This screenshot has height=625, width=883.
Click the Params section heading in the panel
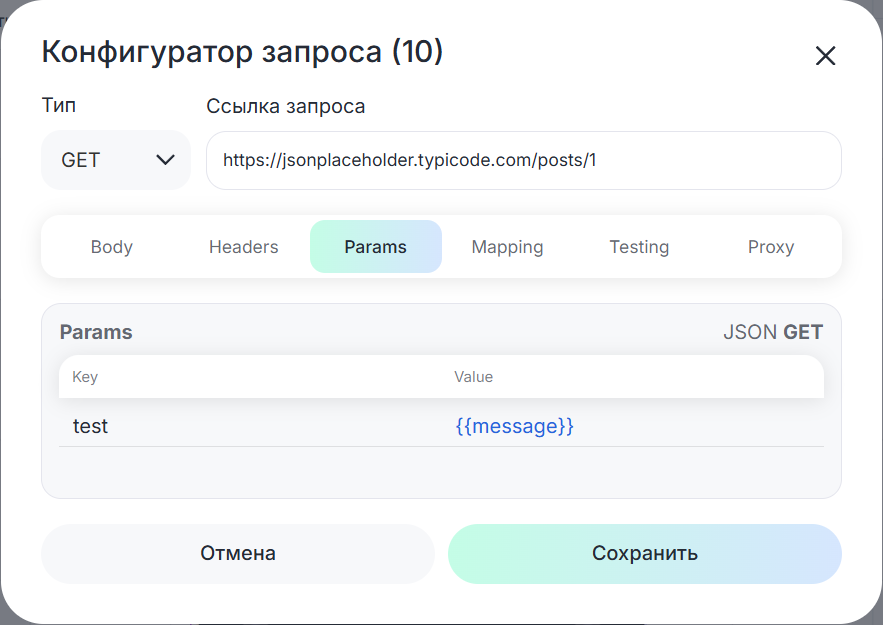(96, 332)
